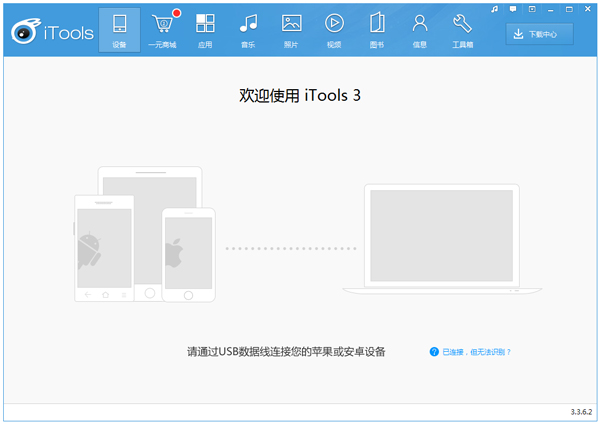This screenshot has height=424, width=600.
Task: Click the 下载中心 download center button
Action: 543,34
